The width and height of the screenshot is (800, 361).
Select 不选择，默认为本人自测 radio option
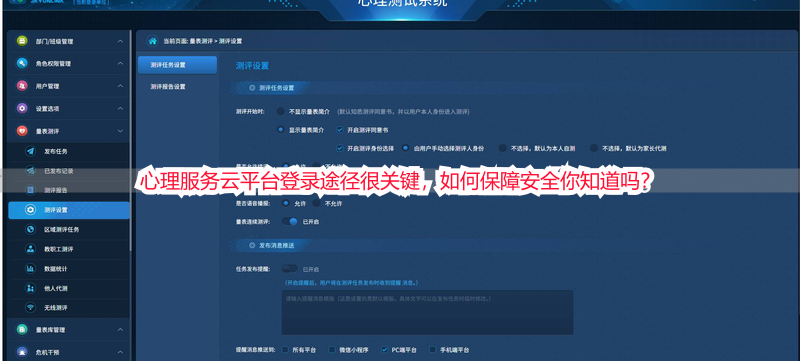coord(503,148)
